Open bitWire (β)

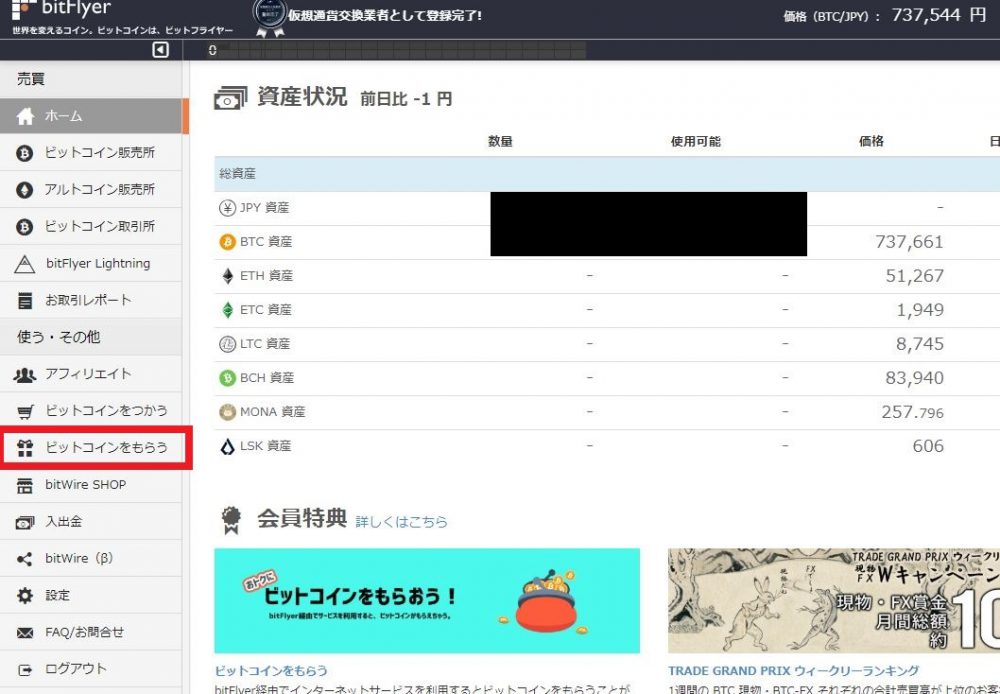[91, 559]
